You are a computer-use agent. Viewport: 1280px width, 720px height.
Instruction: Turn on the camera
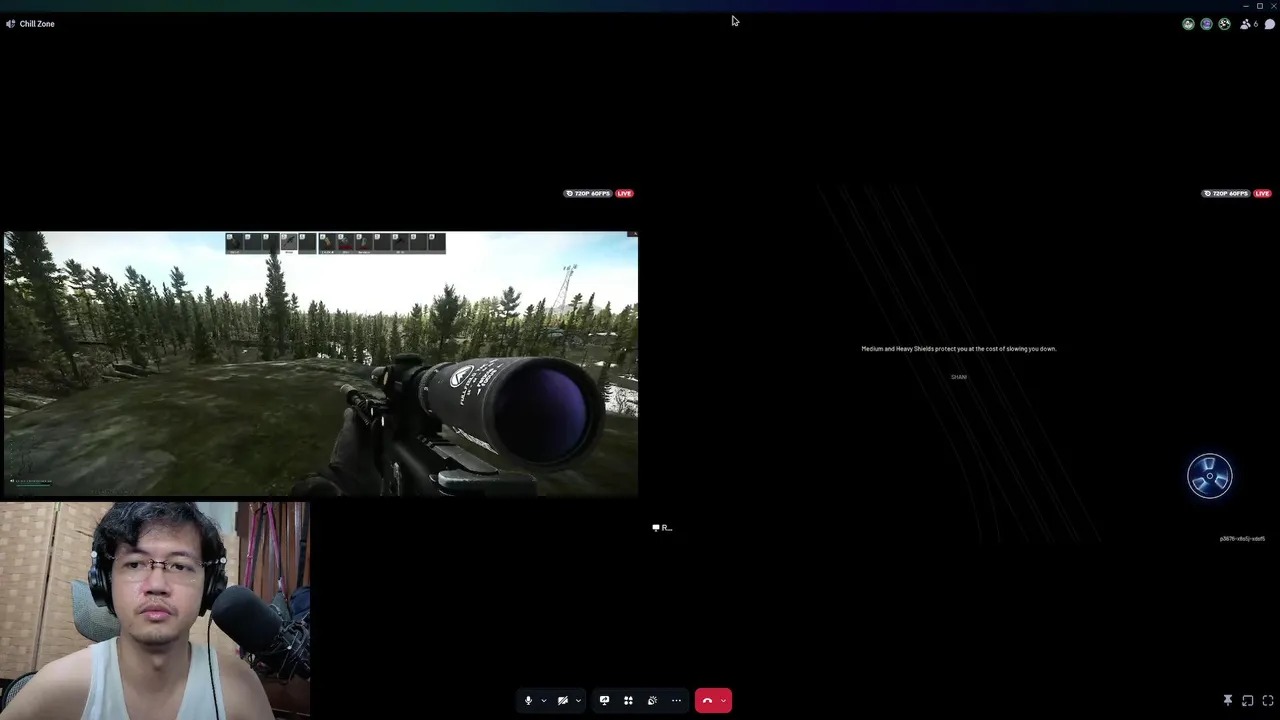[x=563, y=701]
